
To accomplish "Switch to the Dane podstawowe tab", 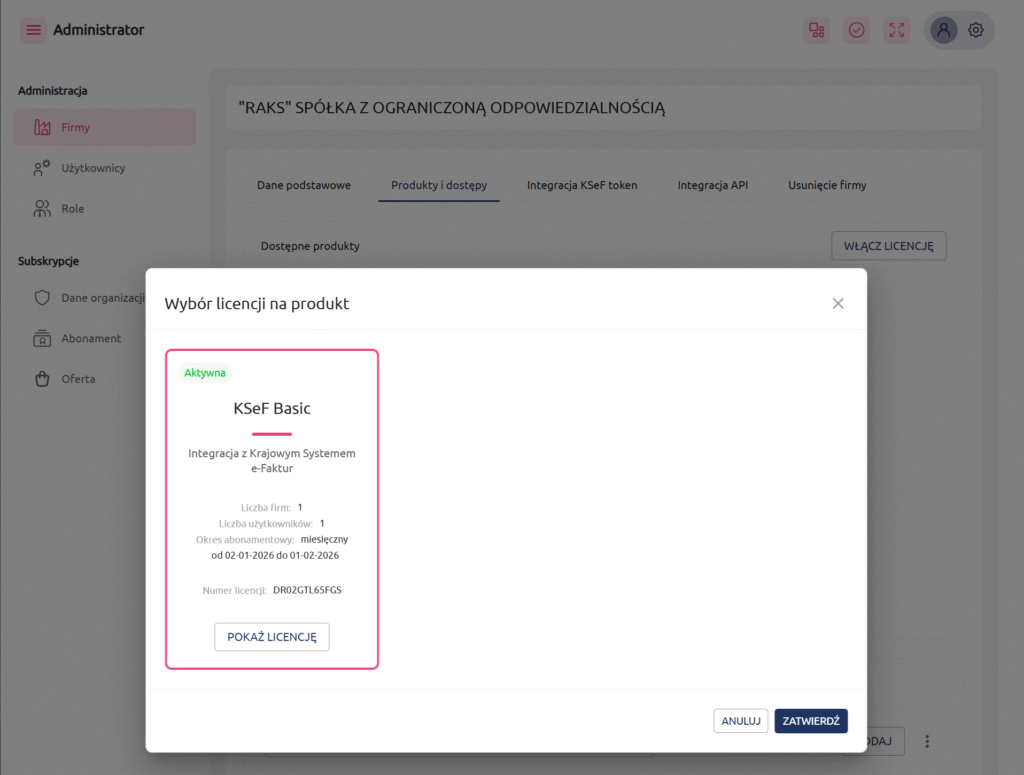I will point(304,185).
